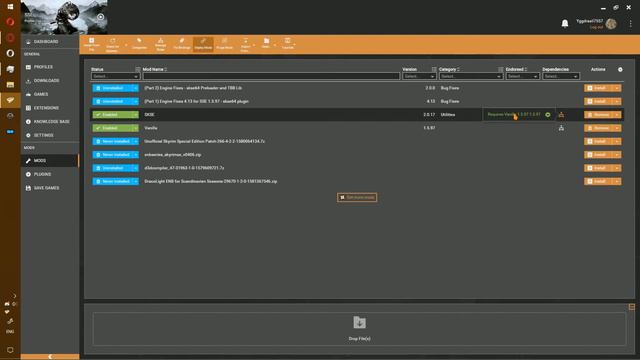Click the table settings gear by Actions

[x=620, y=69]
